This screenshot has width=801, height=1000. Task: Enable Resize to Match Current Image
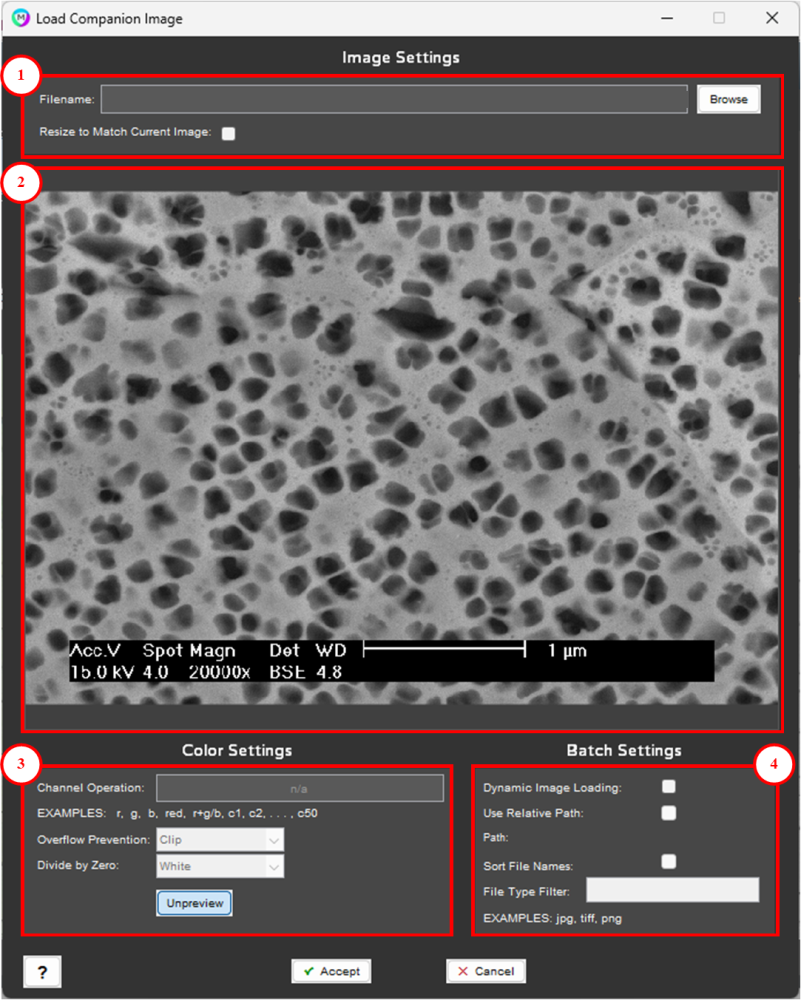[x=228, y=132]
